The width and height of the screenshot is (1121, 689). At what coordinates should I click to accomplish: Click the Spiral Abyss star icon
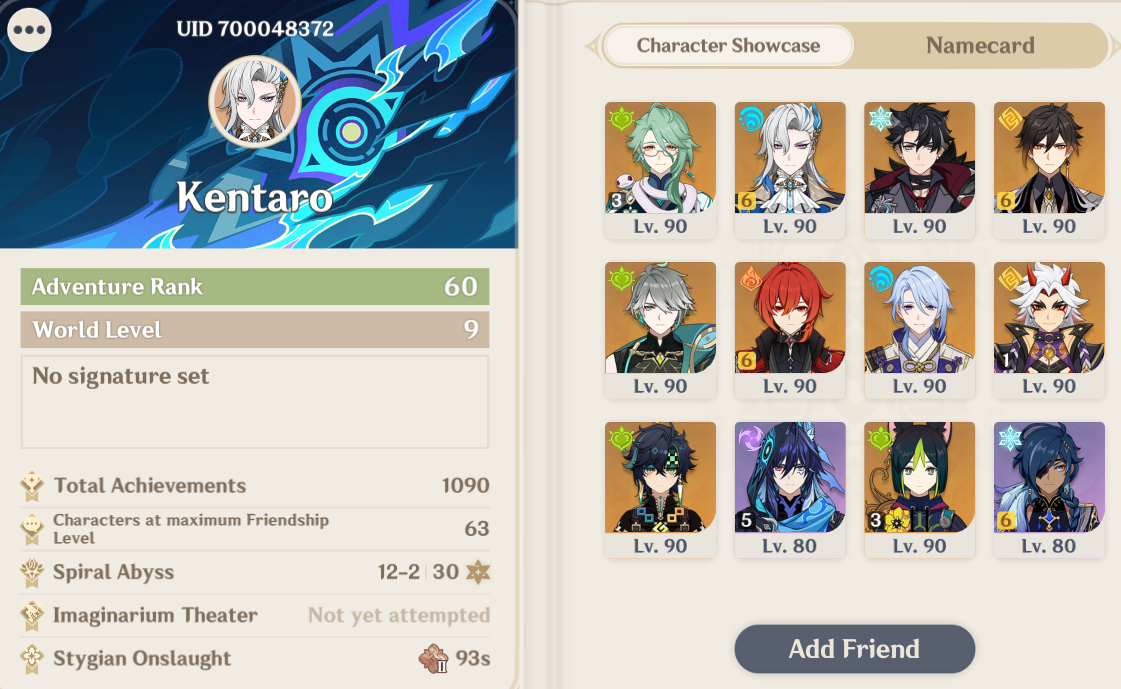point(478,572)
